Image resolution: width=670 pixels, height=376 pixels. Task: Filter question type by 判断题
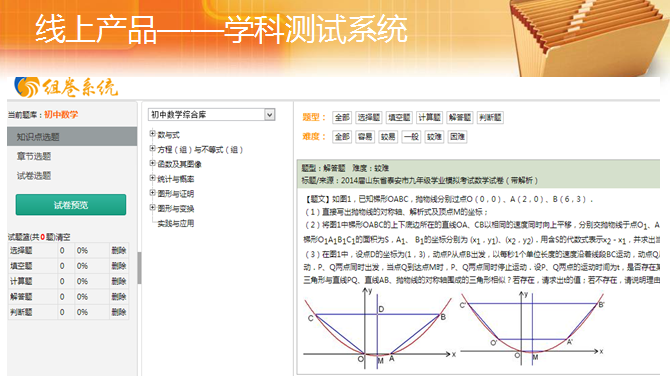(x=490, y=117)
